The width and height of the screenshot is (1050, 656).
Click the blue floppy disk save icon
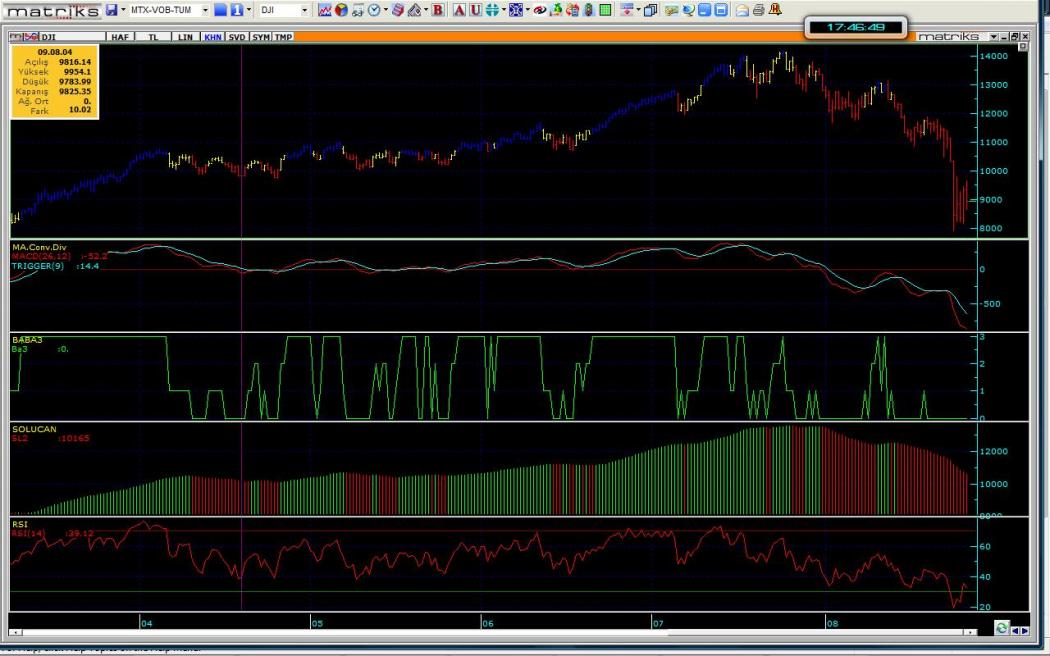[x=111, y=10]
